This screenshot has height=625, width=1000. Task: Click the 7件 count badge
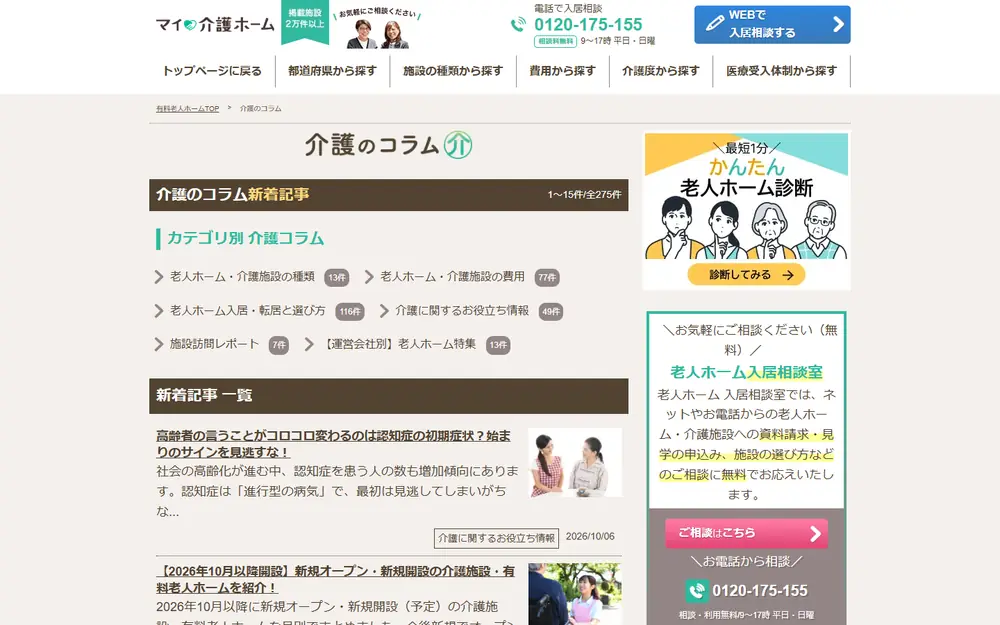pos(279,345)
